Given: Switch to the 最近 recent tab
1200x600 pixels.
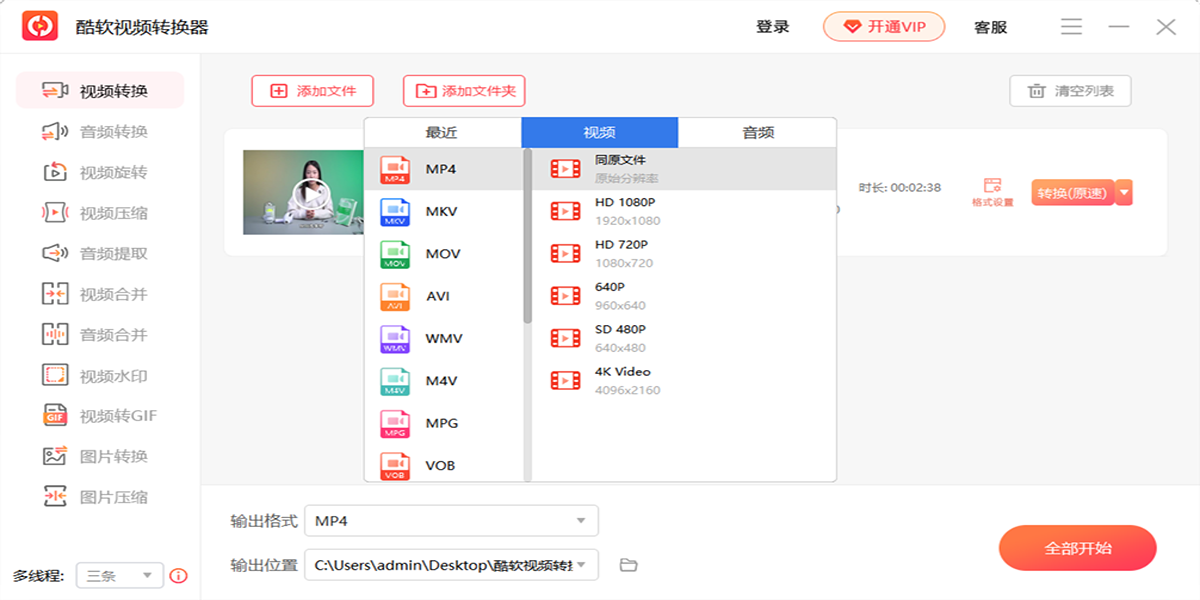Looking at the screenshot, I should click(441, 132).
